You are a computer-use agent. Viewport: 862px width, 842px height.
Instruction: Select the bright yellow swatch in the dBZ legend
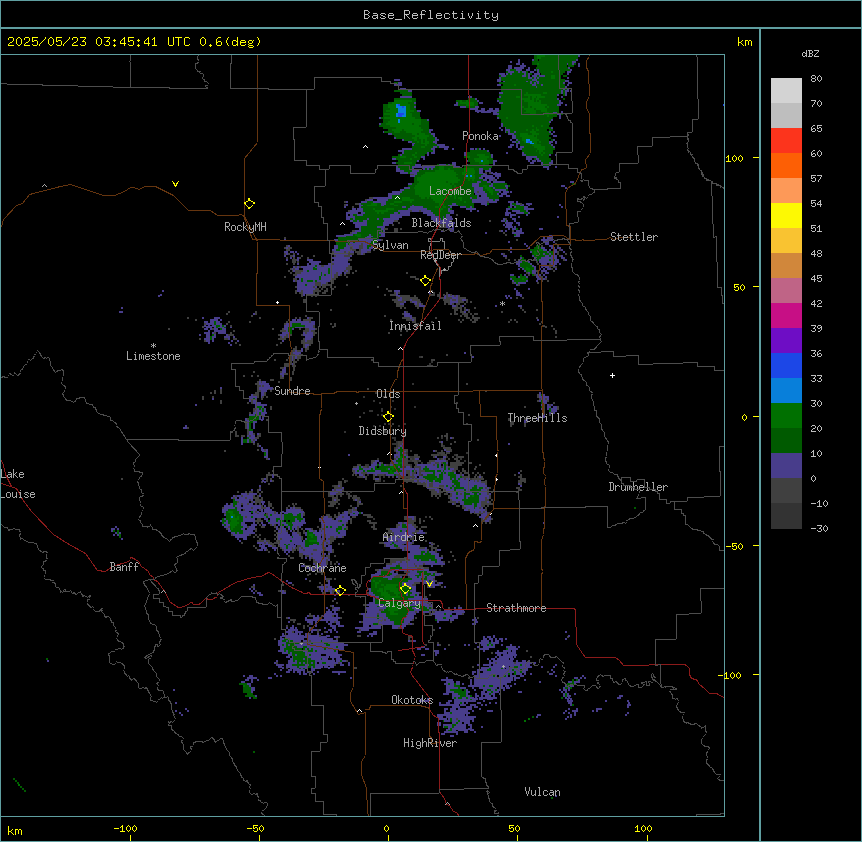[x=786, y=215]
